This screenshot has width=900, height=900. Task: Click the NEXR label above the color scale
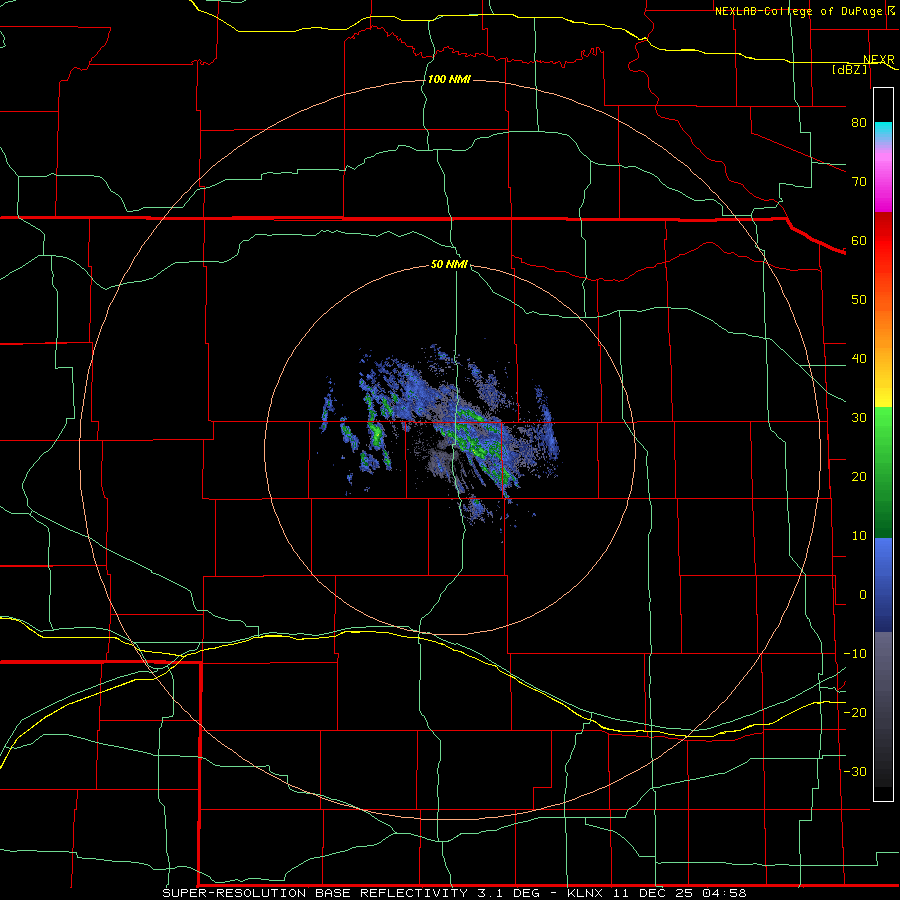click(878, 60)
